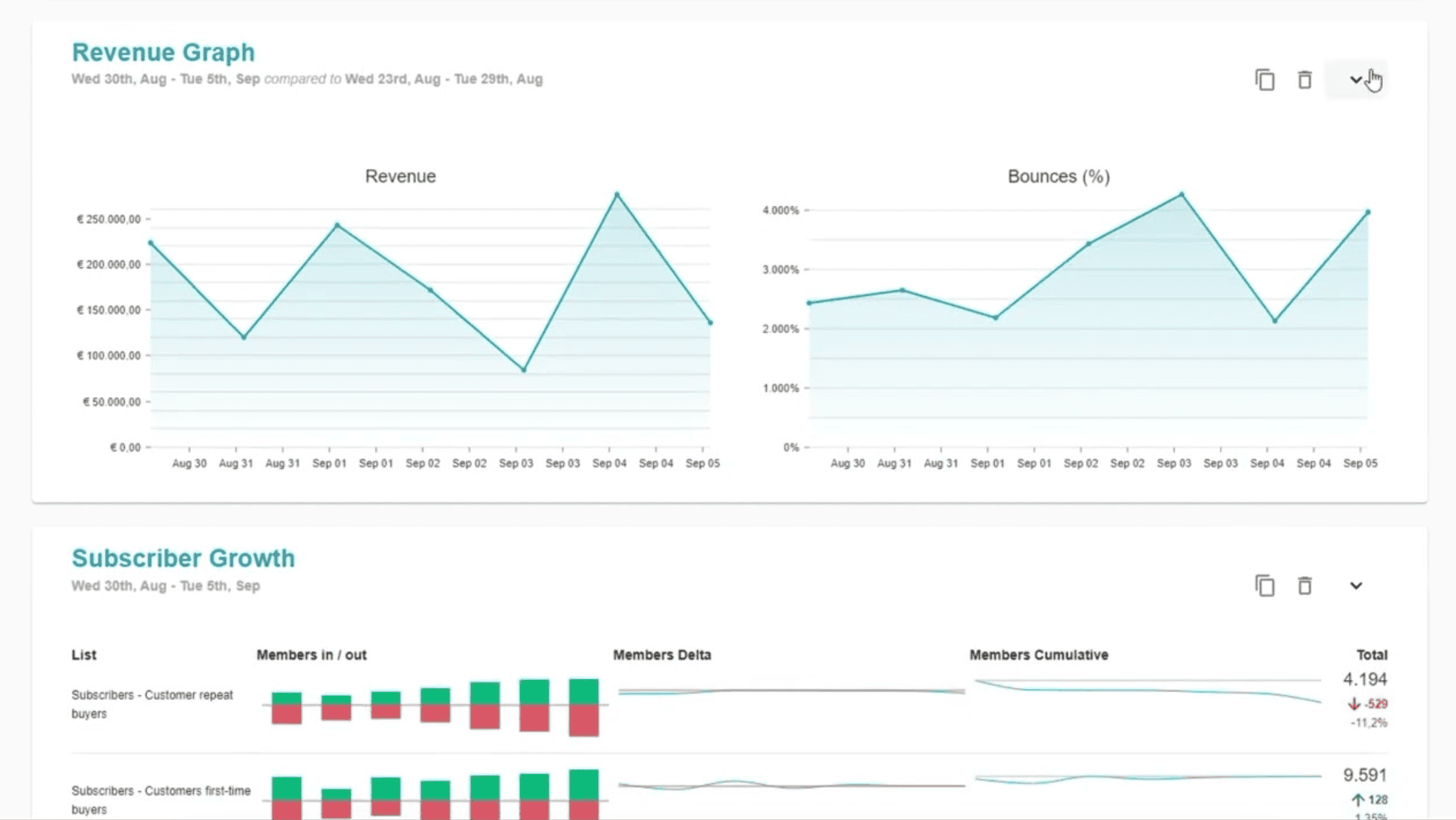Copy the Subscriber Growth widget
This screenshot has width=1456, height=820.
(x=1265, y=586)
